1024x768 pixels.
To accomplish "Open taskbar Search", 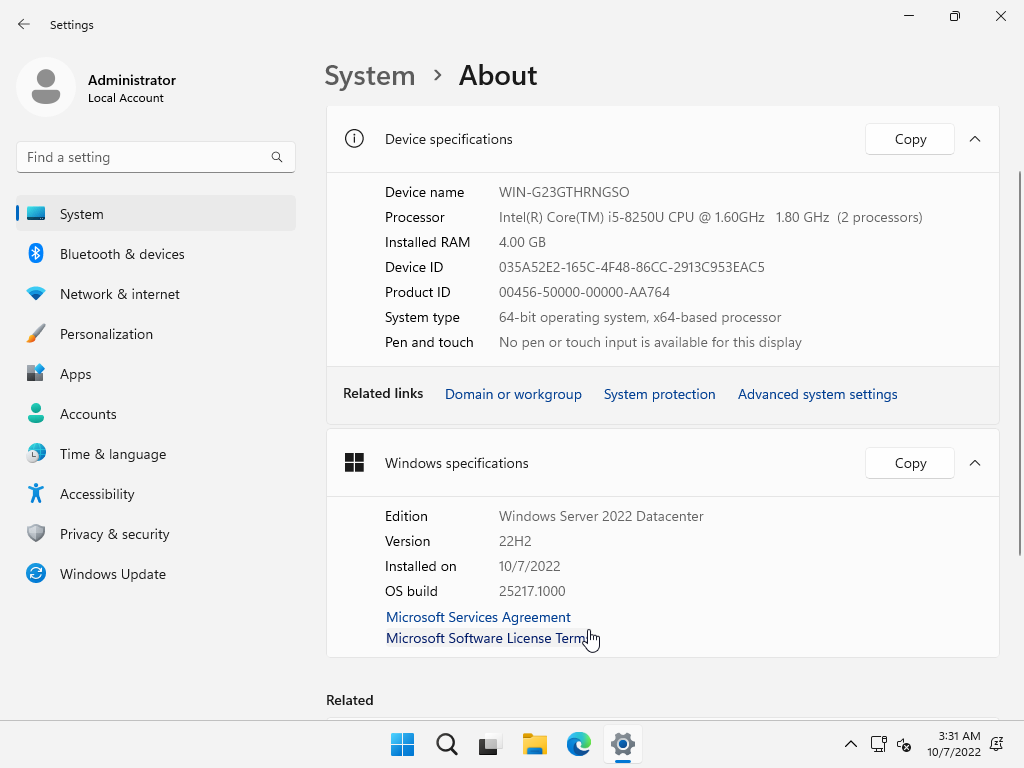I will coord(447,744).
